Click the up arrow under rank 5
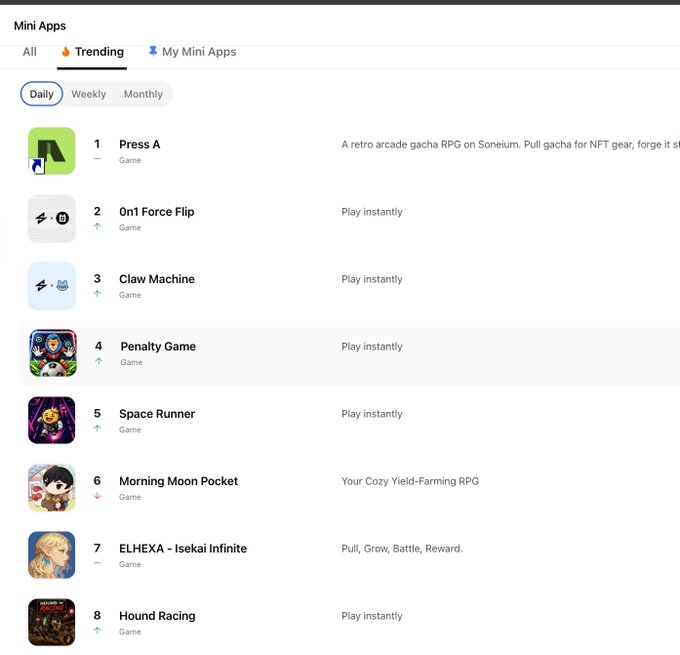Screen dimensions: 680x655 97,428
